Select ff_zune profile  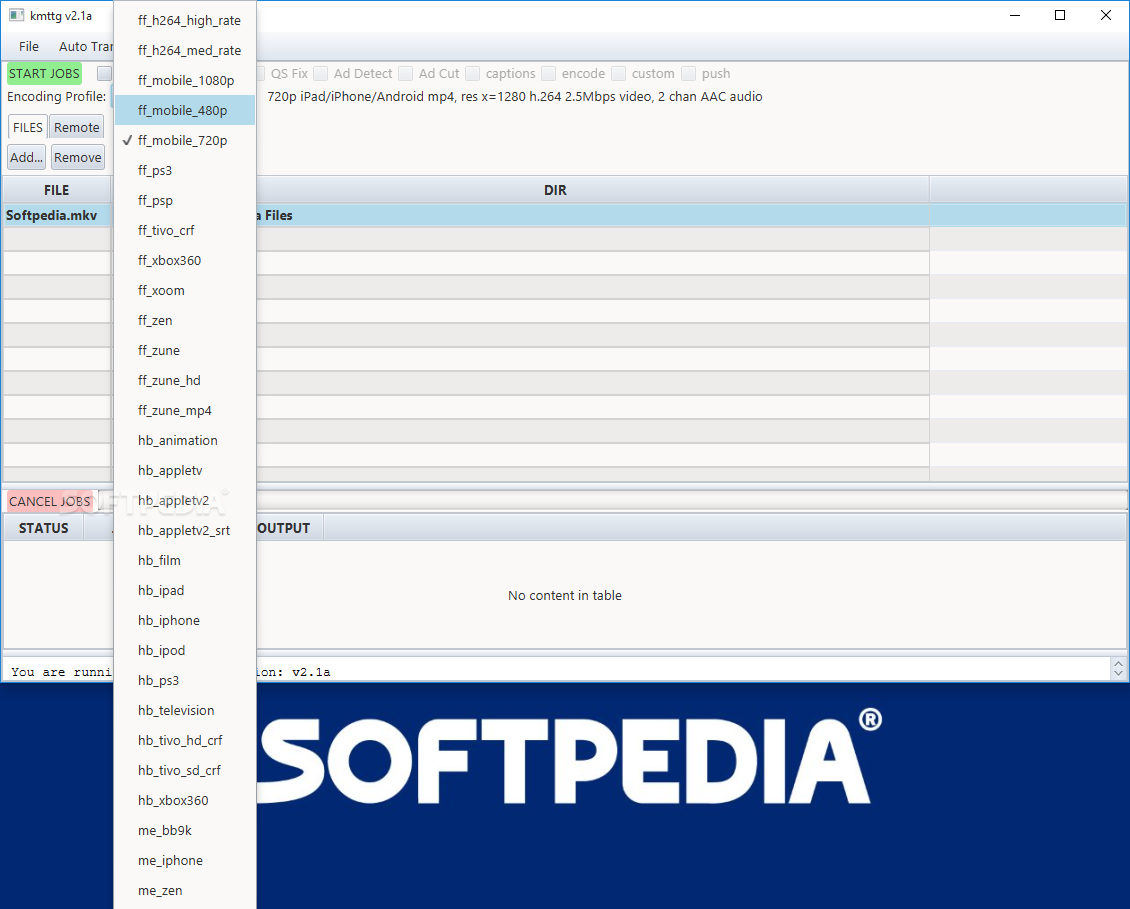point(185,350)
